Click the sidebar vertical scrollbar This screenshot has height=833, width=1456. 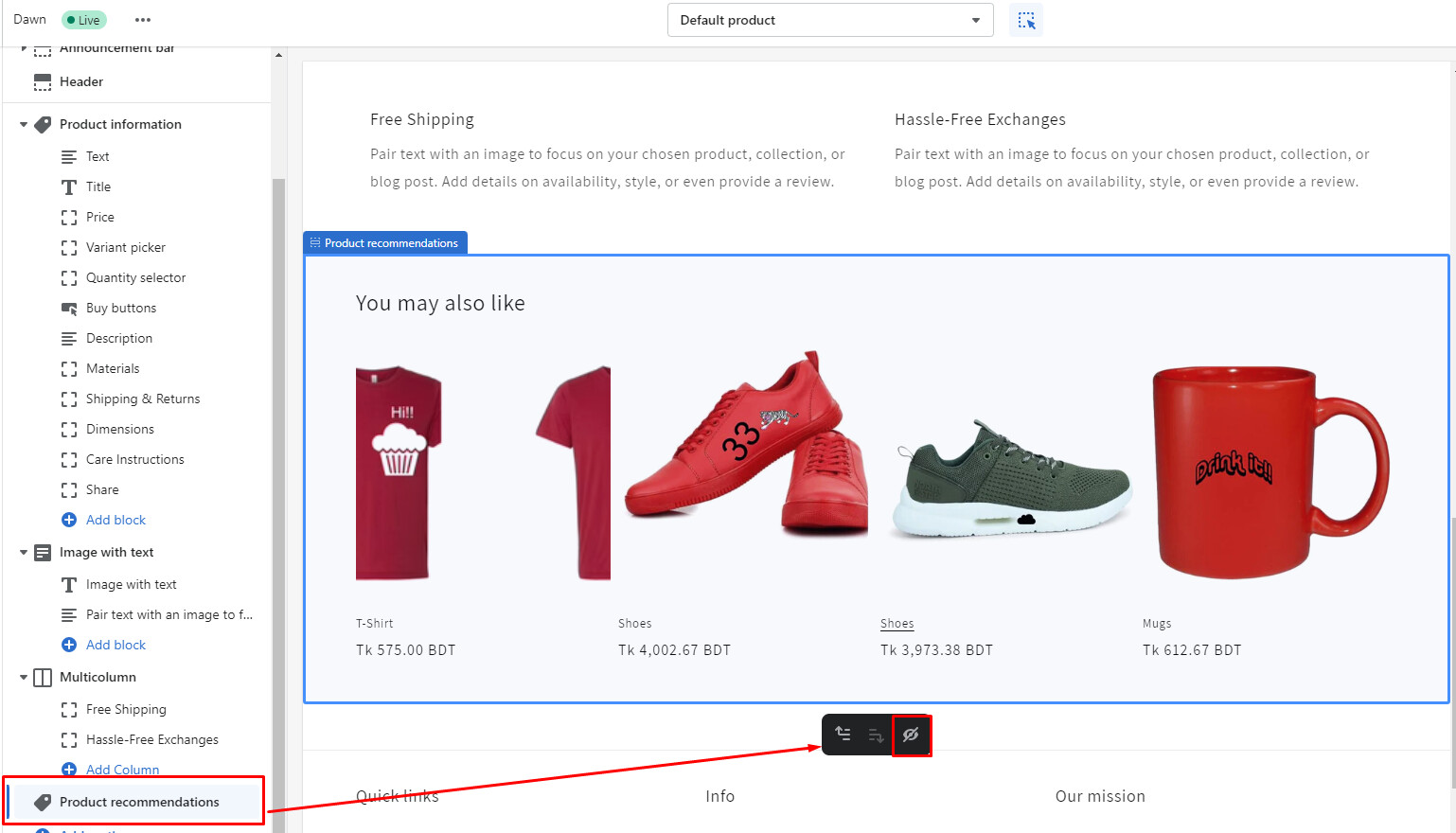(278, 473)
